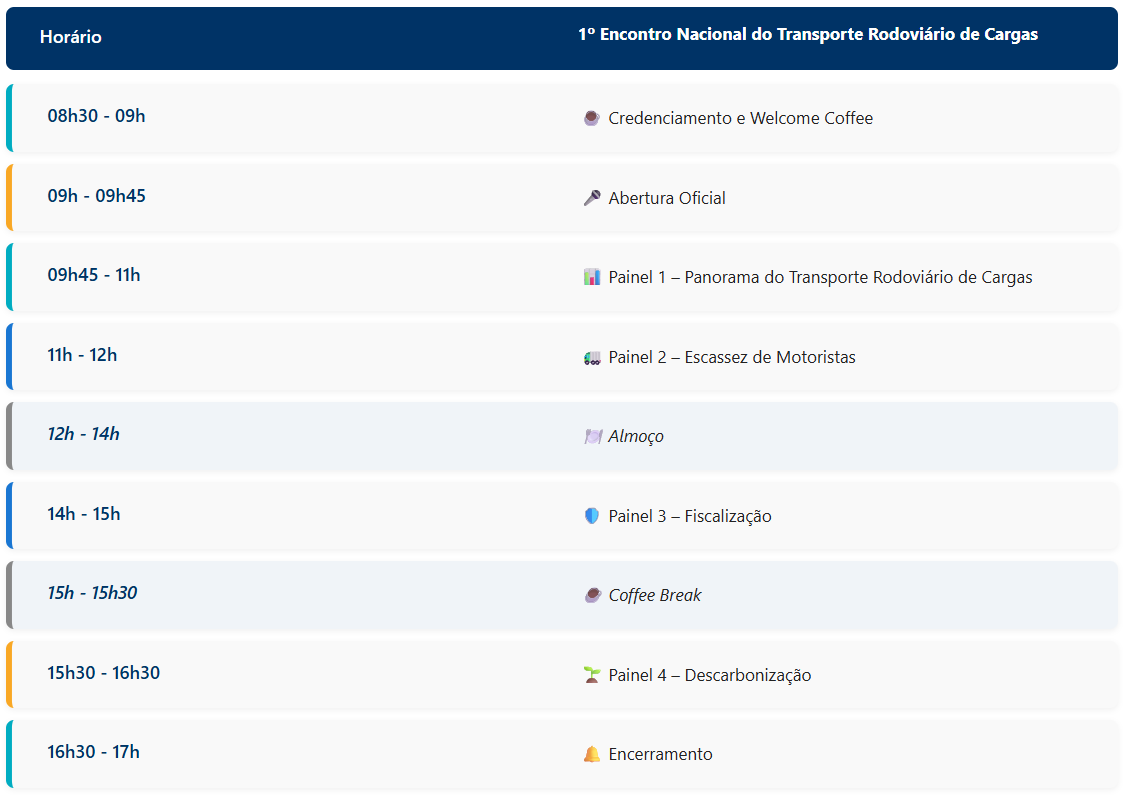Click Painel 3 – Fiscalização session
This screenshot has width=1125, height=797.
click(x=690, y=516)
